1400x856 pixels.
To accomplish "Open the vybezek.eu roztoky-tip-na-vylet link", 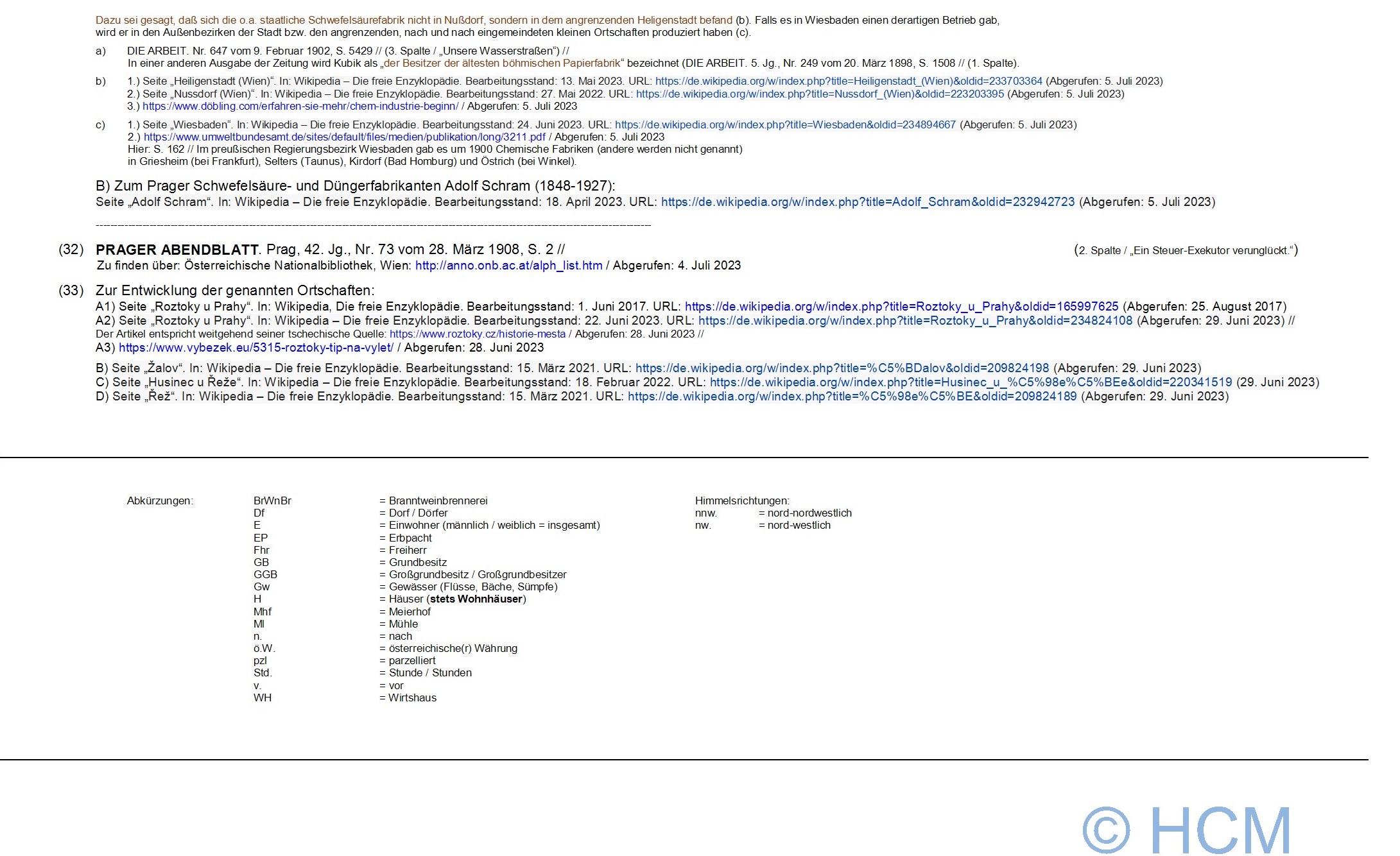I will (256, 348).
